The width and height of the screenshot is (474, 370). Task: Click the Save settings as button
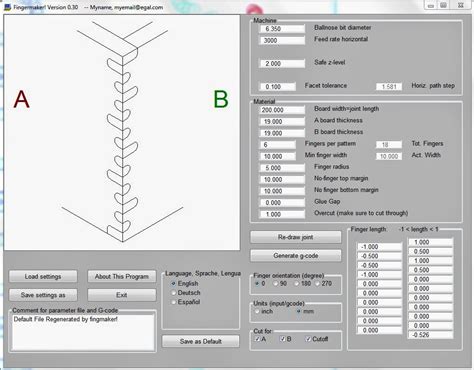click(43, 295)
